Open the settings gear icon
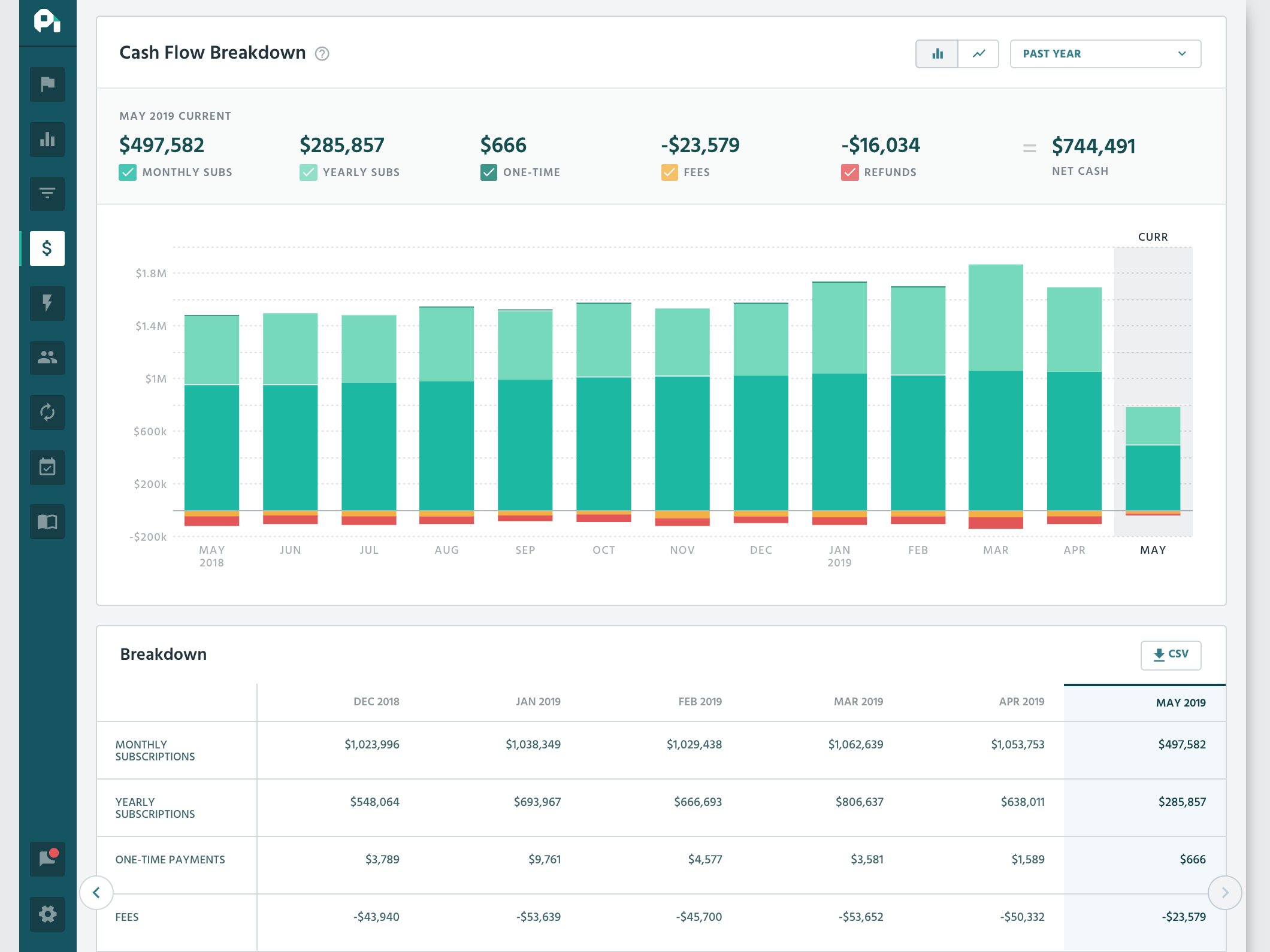Viewport: 1270px width, 952px height. pos(47,914)
